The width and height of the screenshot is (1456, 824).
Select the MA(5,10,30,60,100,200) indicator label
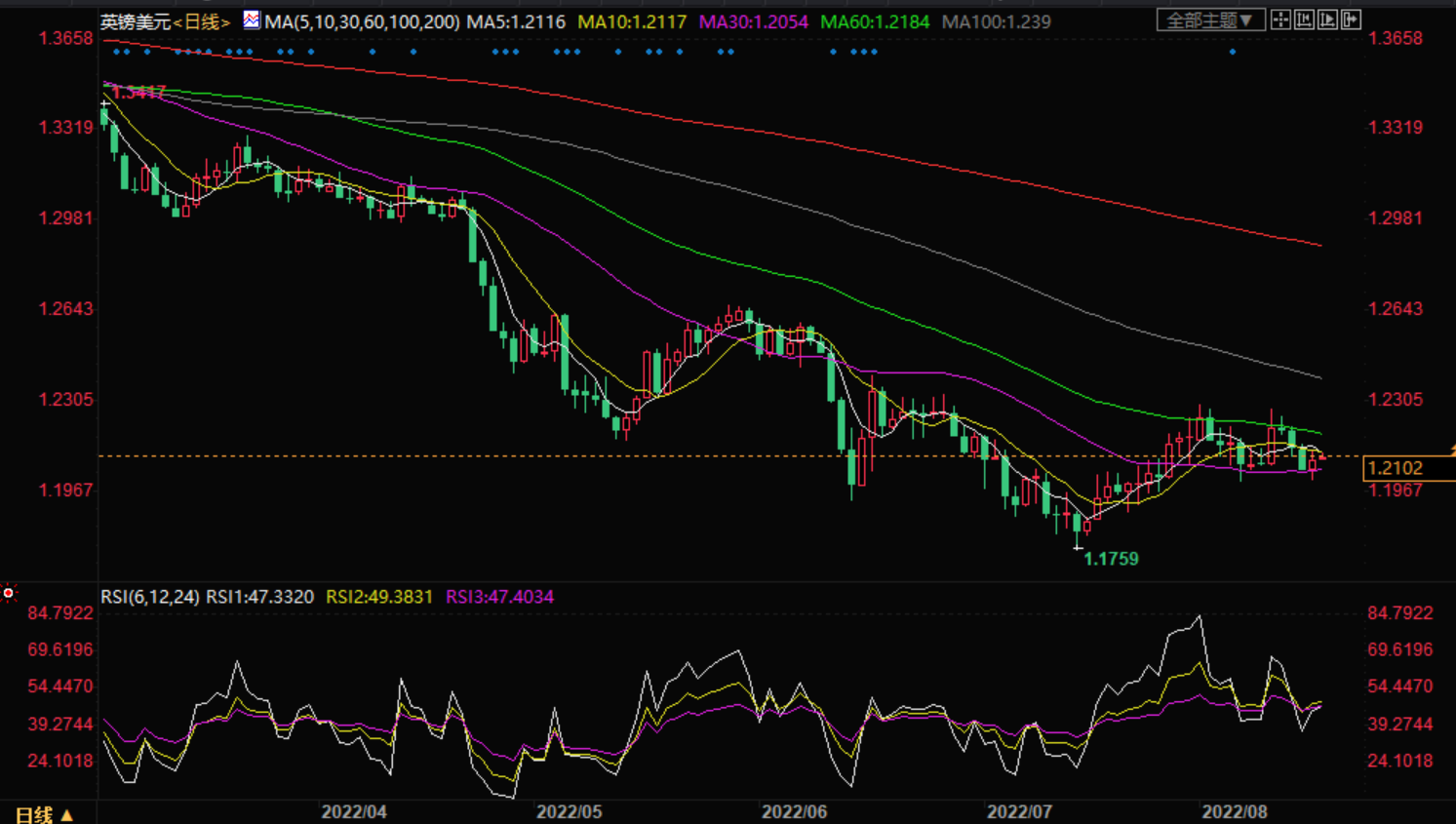[362, 21]
